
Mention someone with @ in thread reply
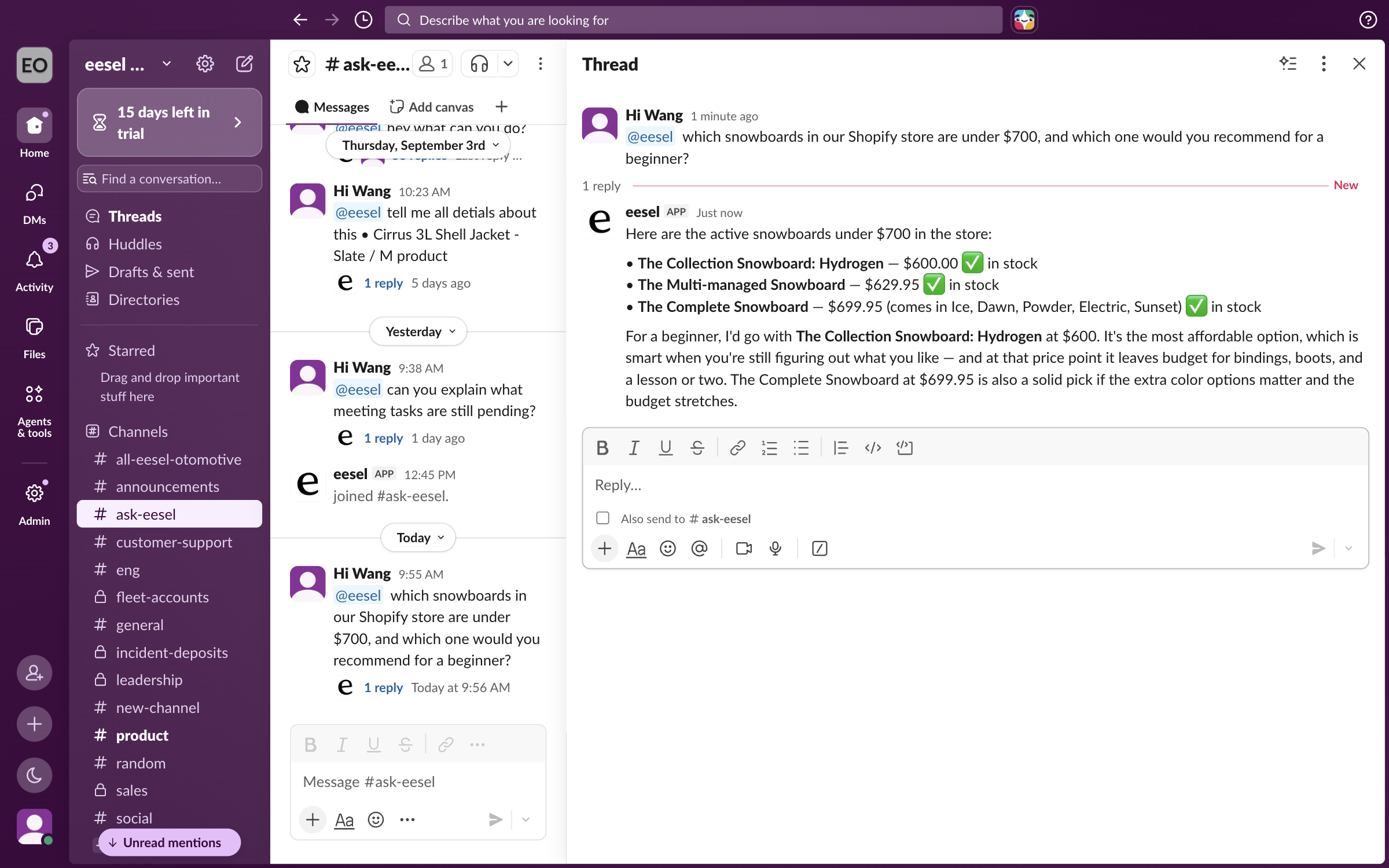[700, 549]
